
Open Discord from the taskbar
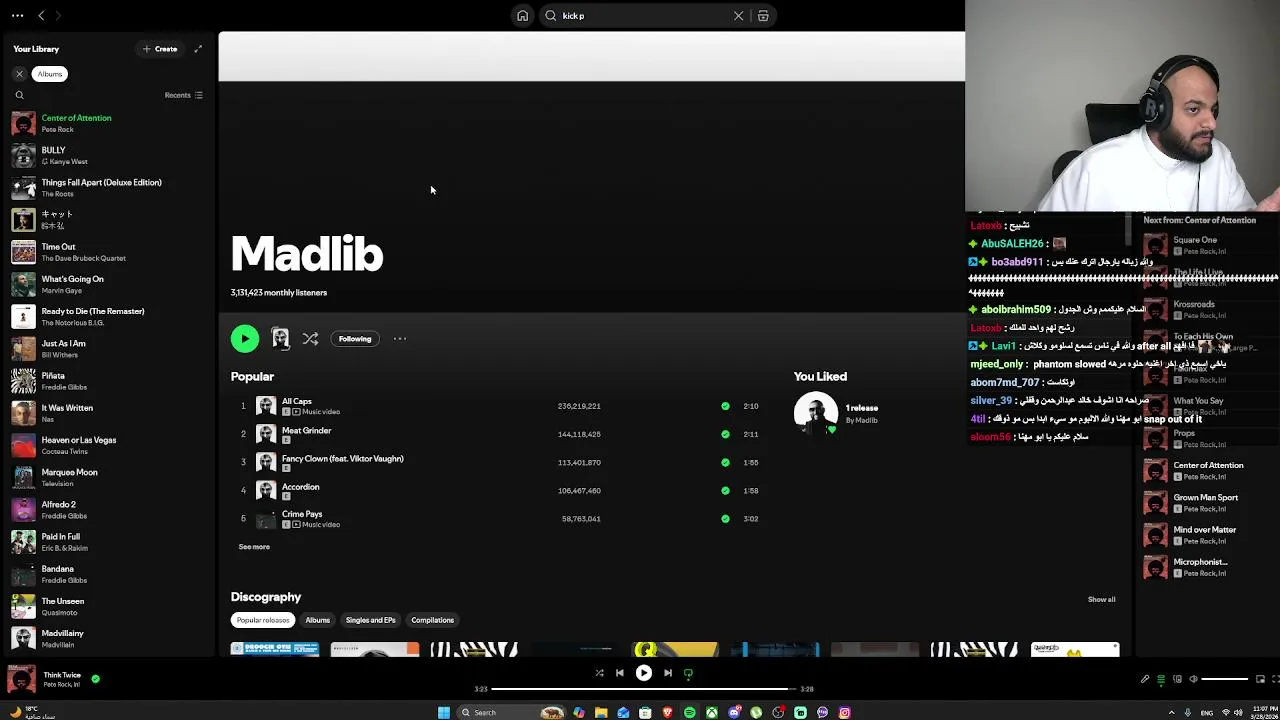pyautogui.click(x=734, y=712)
